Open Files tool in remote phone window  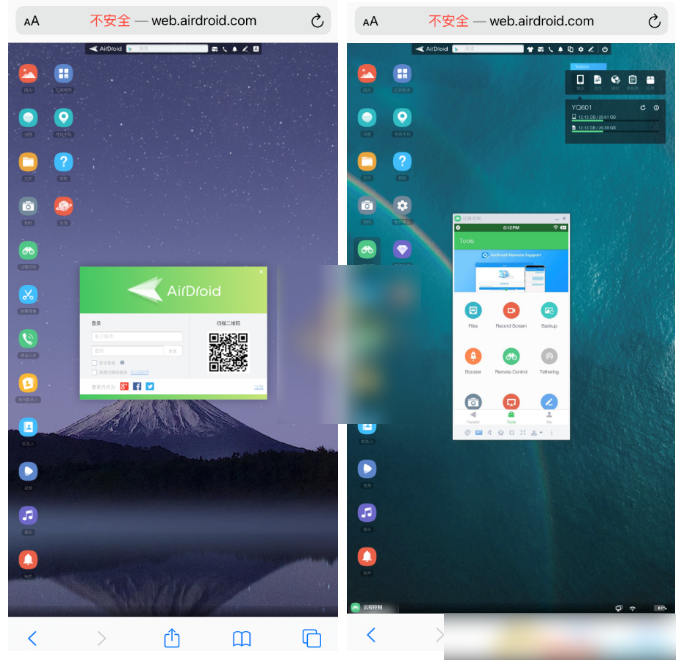pyautogui.click(x=473, y=310)
